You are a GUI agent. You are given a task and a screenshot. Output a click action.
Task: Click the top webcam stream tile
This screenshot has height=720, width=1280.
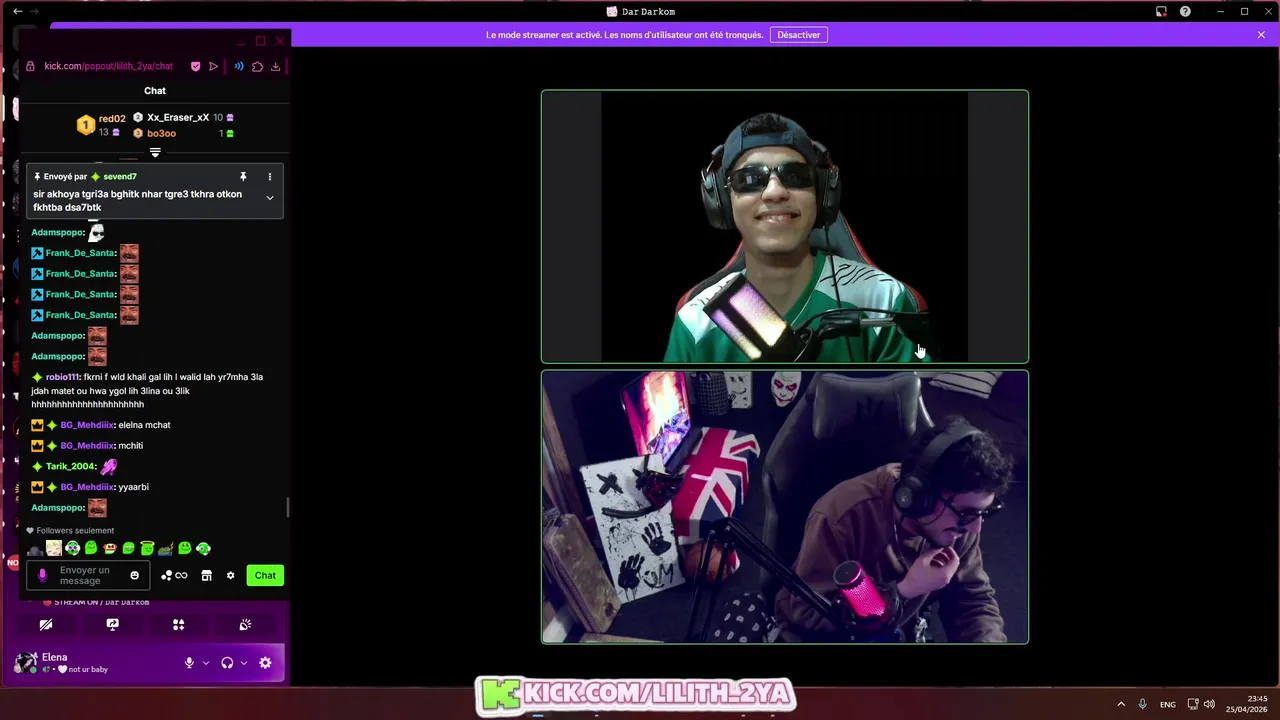pyautogui.click(x=785, y=227)
